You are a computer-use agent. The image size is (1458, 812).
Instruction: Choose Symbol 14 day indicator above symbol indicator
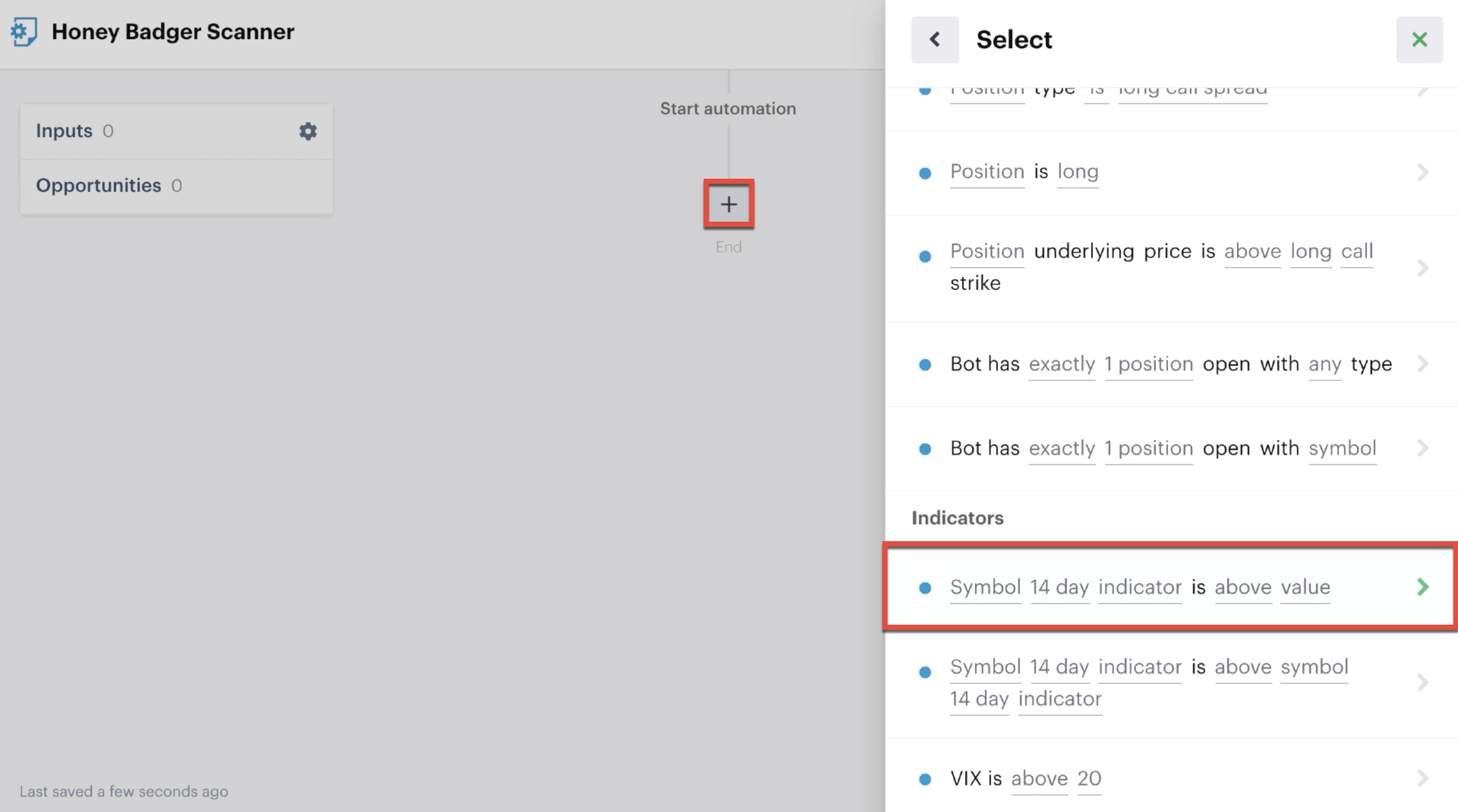pos(1171,683)
